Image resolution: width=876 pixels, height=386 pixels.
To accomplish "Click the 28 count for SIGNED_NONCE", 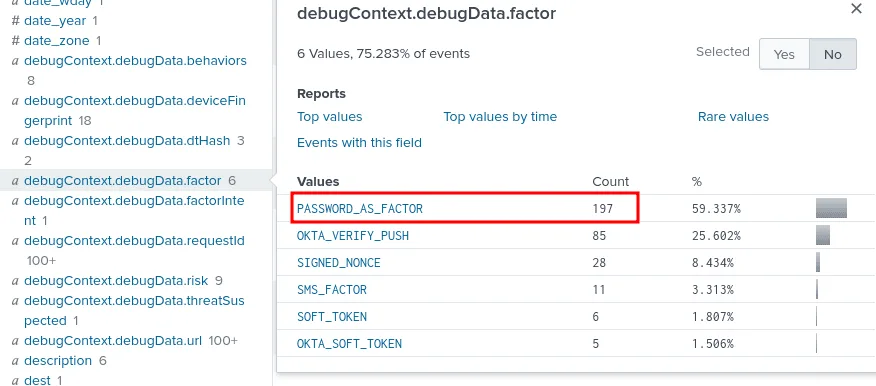I will (x=599, y=263).
